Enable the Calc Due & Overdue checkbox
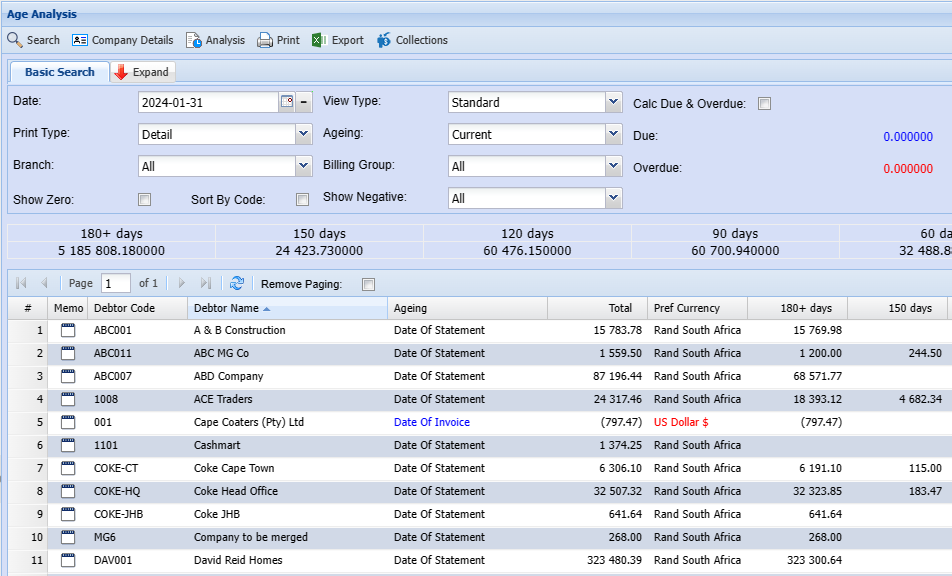The image size is (952, 576). 764,104
